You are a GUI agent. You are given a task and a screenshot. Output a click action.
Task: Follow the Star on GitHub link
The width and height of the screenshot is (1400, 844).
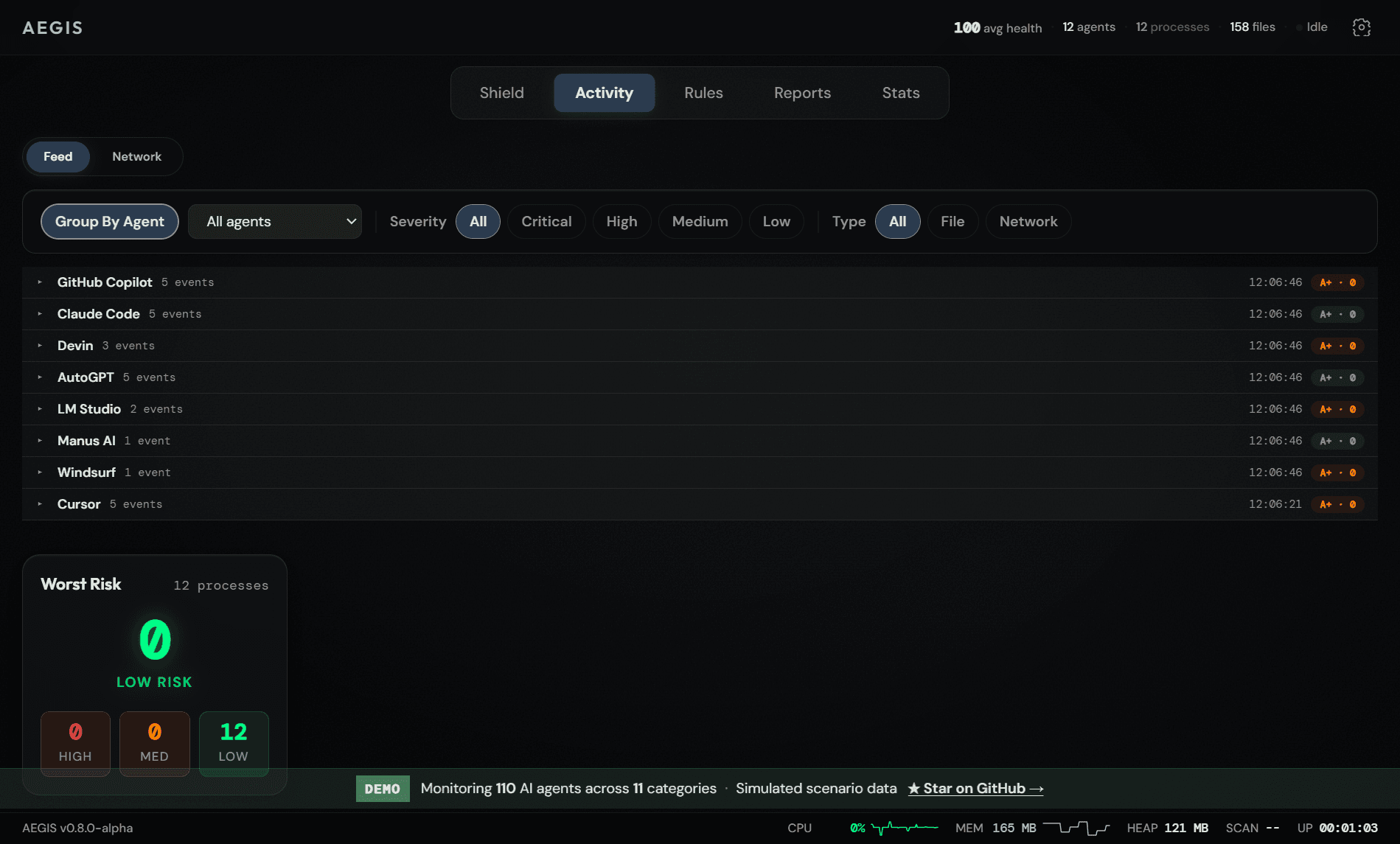click(x=975, y=789)
